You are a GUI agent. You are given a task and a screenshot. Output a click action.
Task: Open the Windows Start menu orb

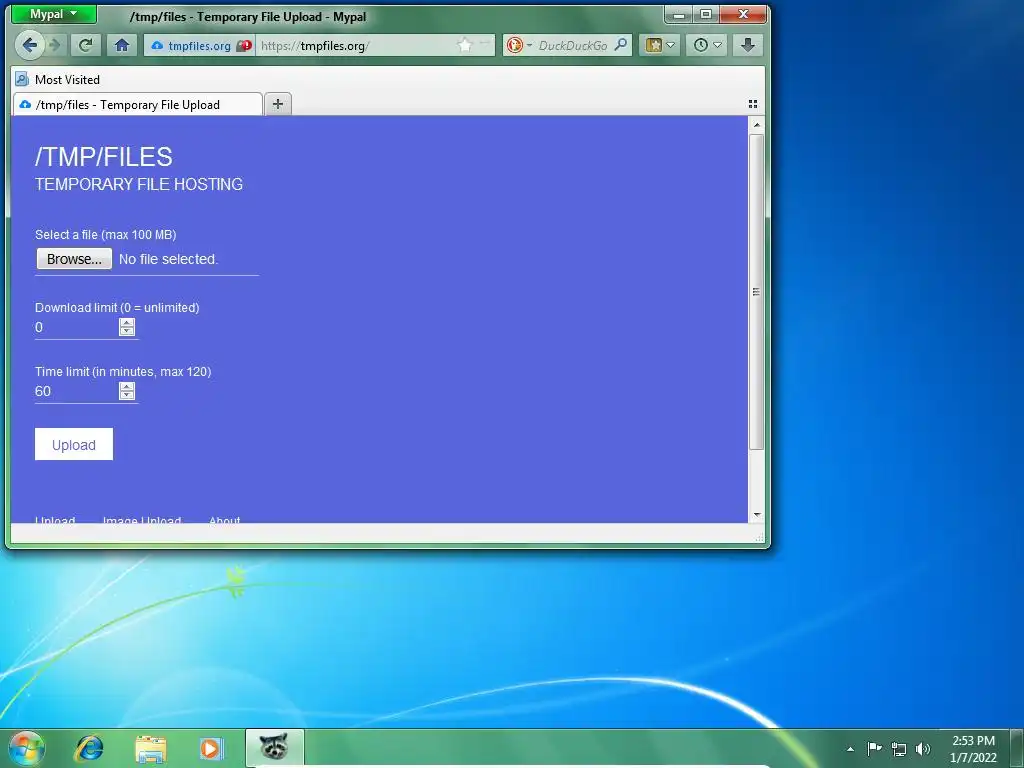click(x=27, y=748)
